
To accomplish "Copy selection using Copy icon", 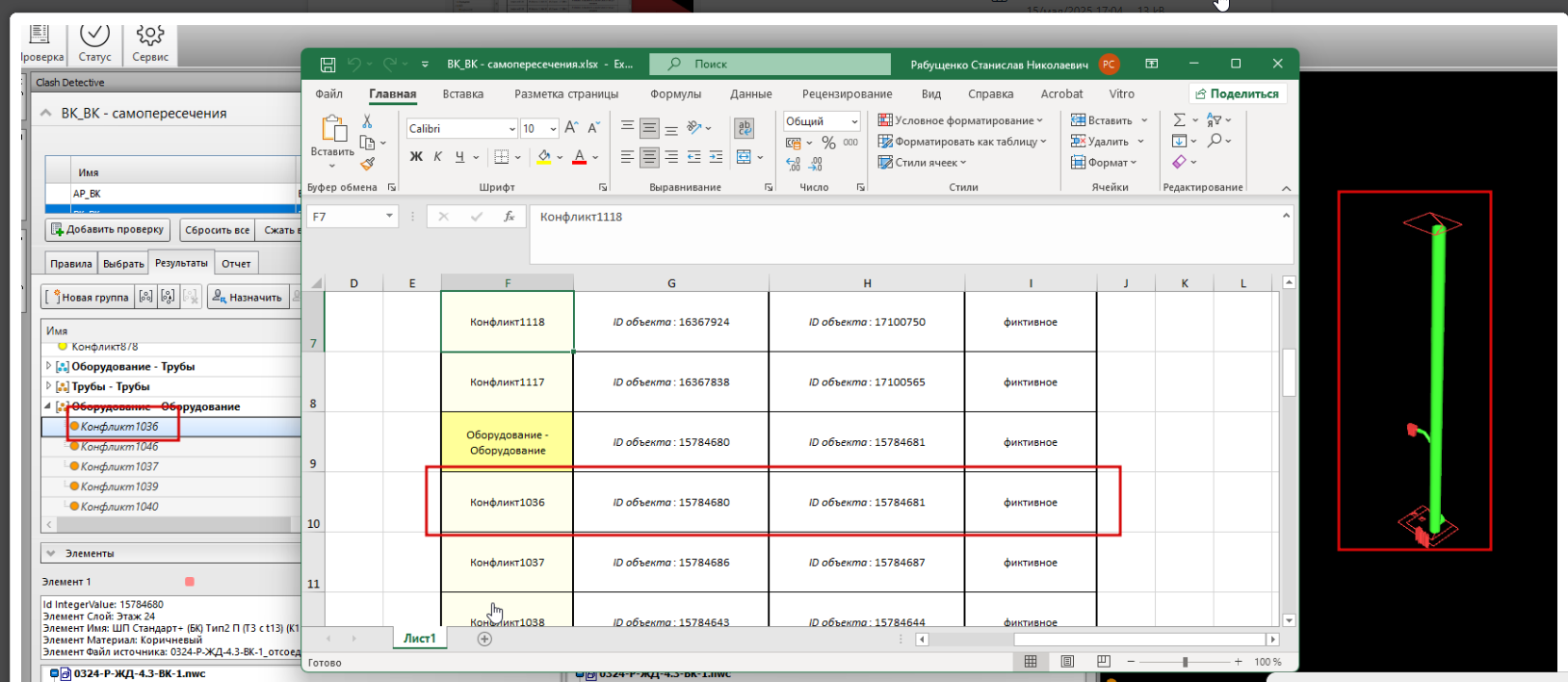I will 367,143.
